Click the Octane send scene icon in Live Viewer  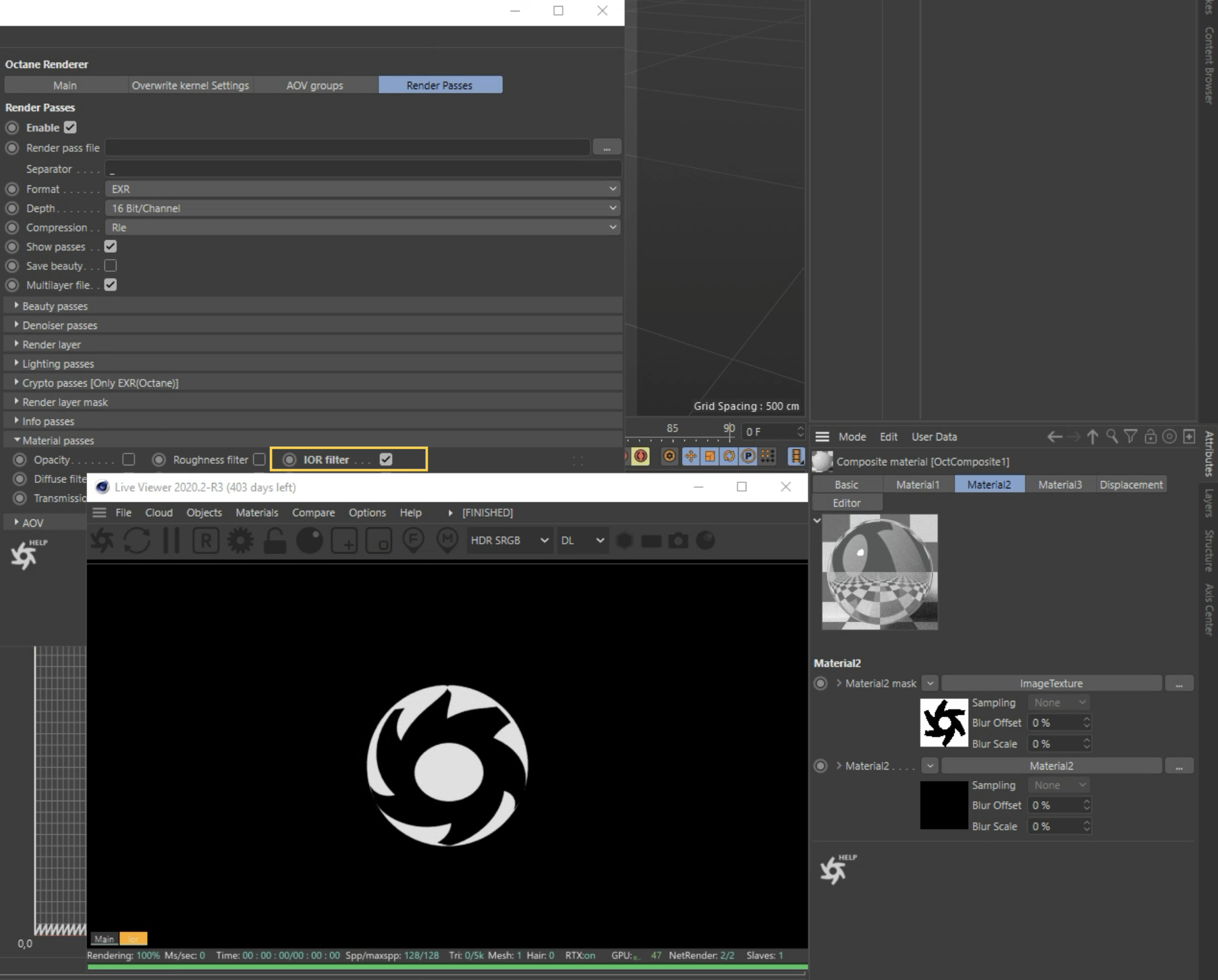tap(103, 540)
